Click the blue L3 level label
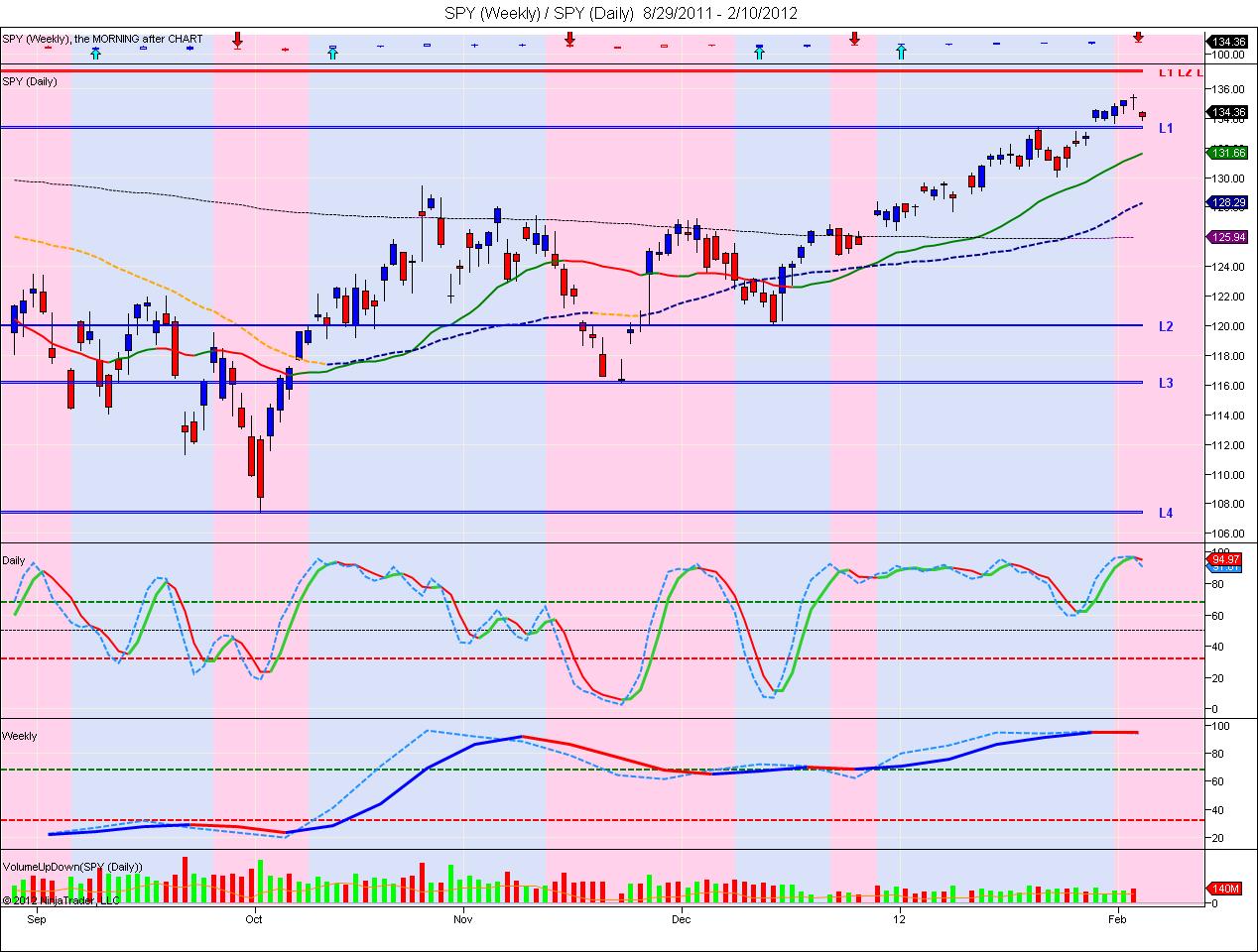 [x=1166, y=383]
